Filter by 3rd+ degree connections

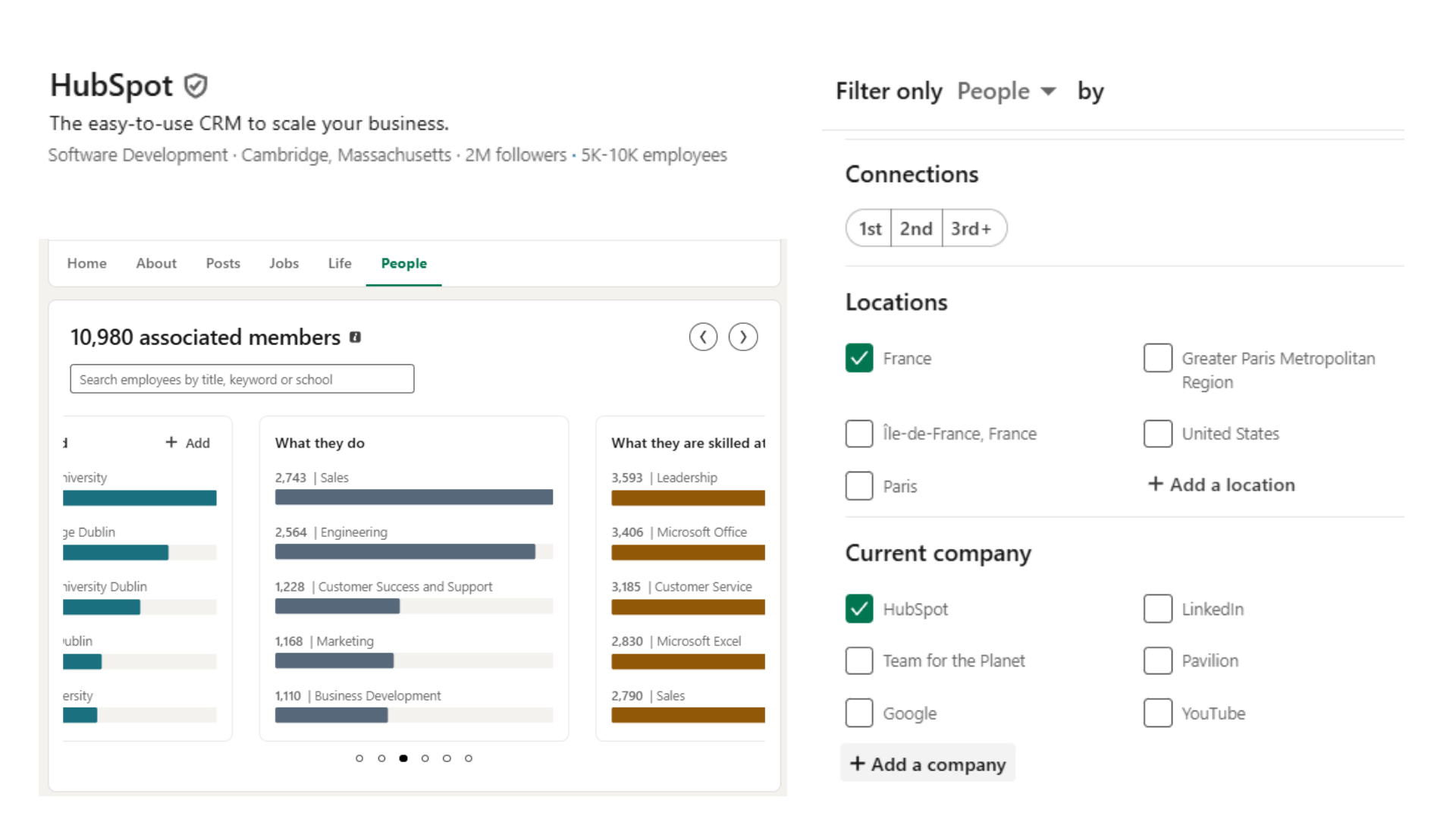click(974, 228)
